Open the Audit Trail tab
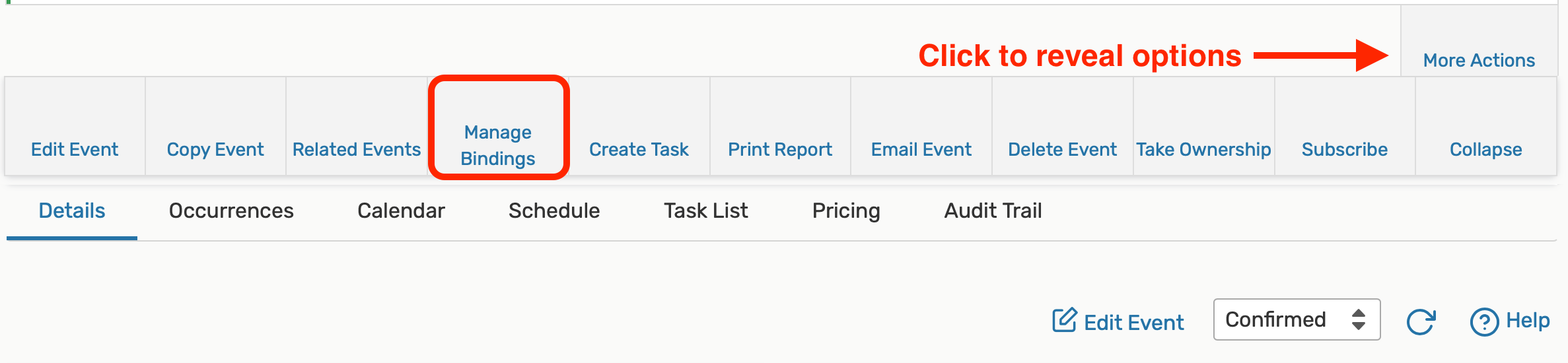 pos(993,211)
